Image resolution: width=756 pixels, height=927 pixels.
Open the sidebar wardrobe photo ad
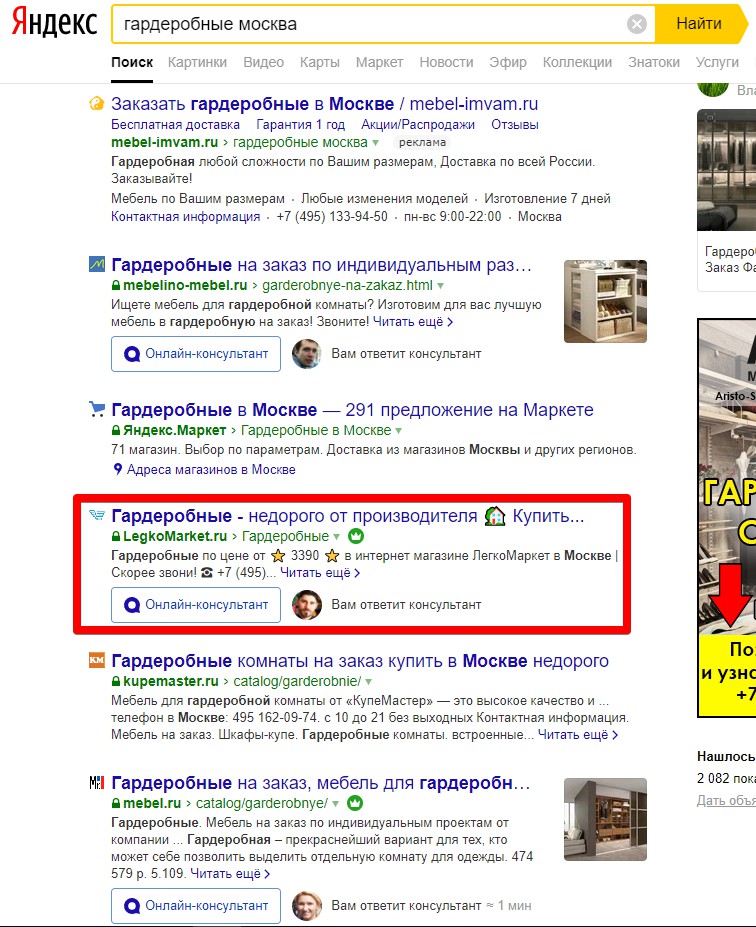tap(726, 170)
